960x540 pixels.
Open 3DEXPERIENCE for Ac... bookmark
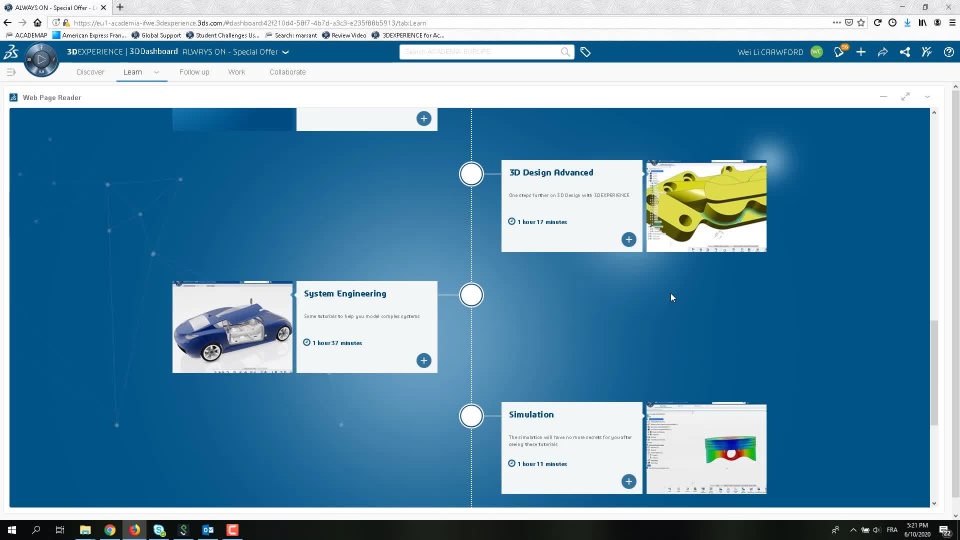pos(408,36)
